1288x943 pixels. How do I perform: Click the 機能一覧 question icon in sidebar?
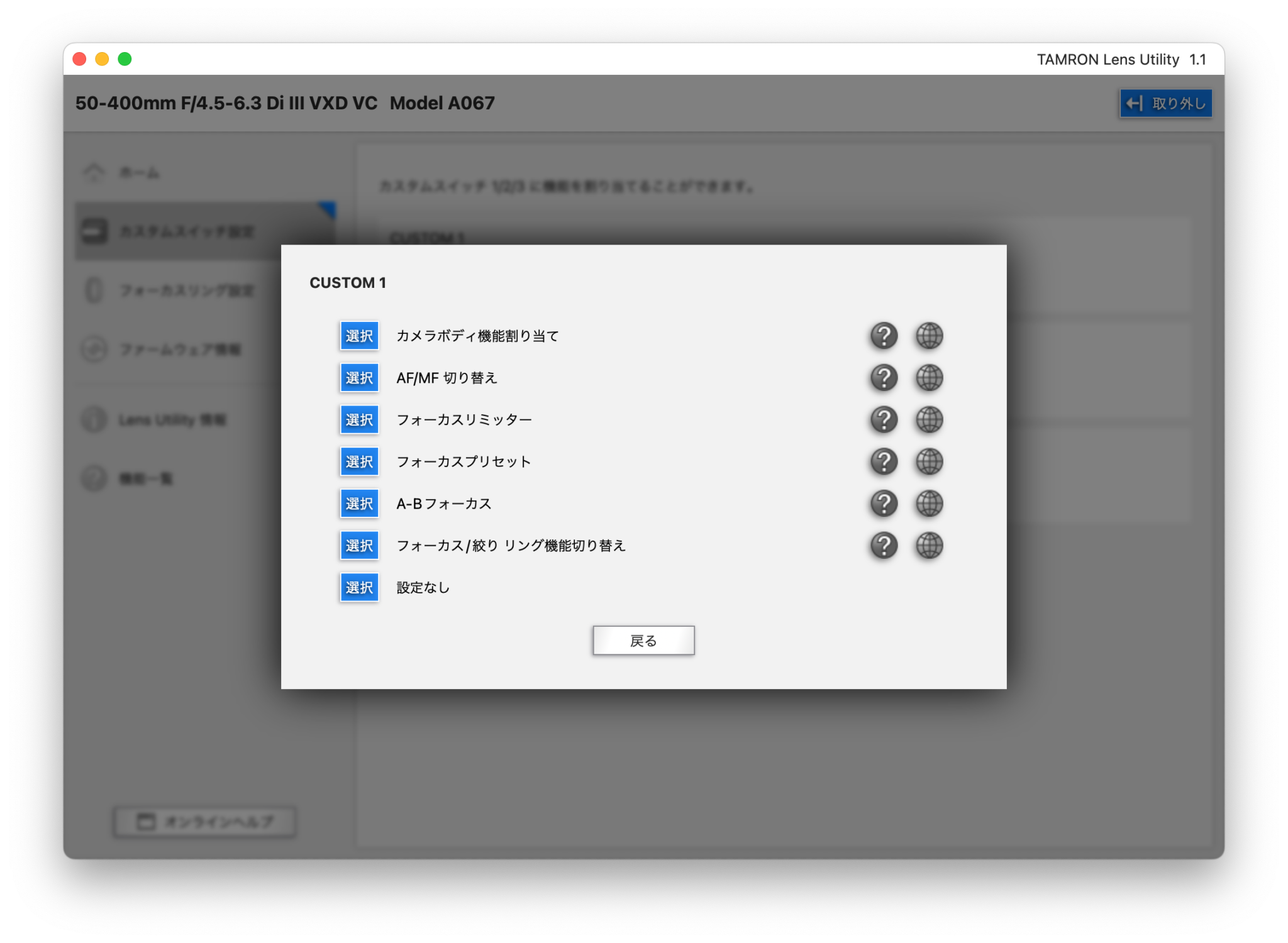pos(94,478)
